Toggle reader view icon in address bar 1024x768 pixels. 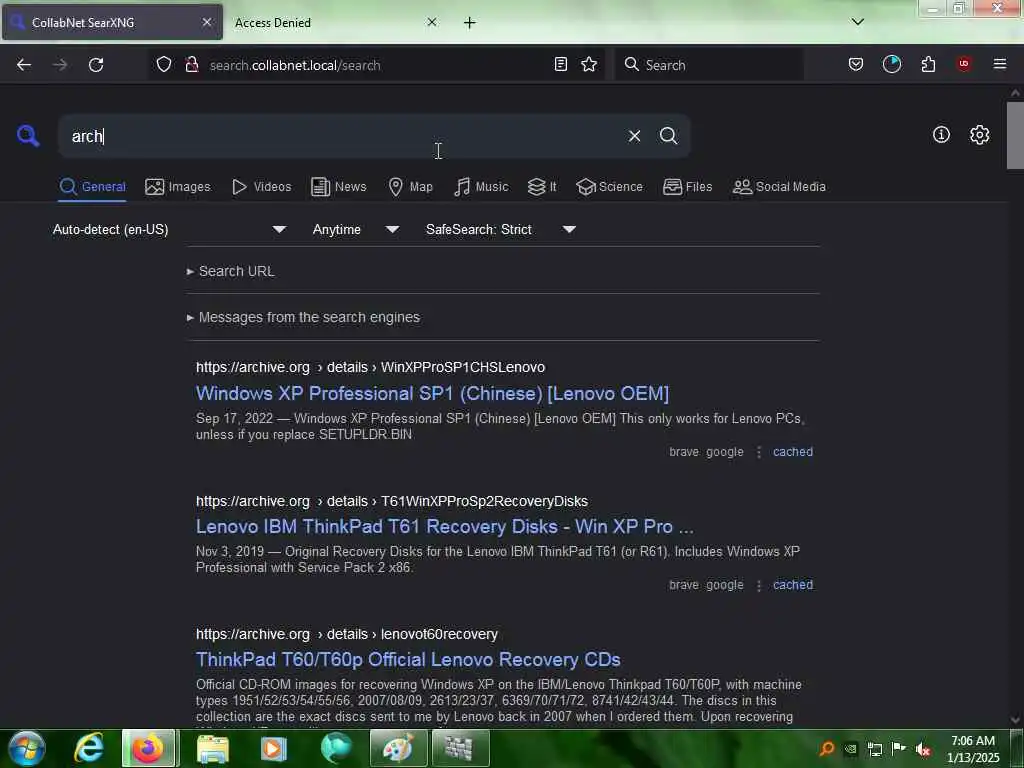pyautogui.click(x=560, y=65)
